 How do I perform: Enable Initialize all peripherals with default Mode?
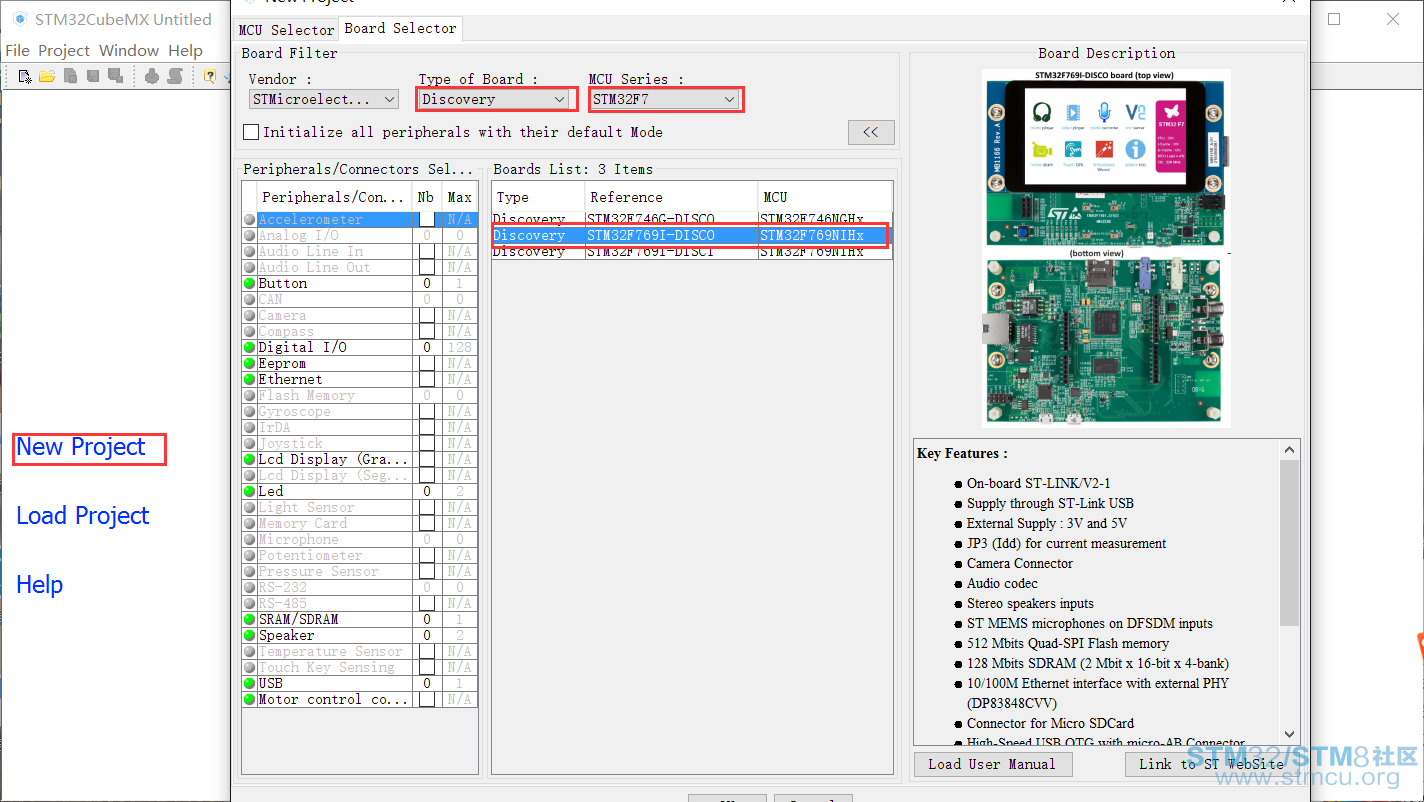(x=251, y=132)
